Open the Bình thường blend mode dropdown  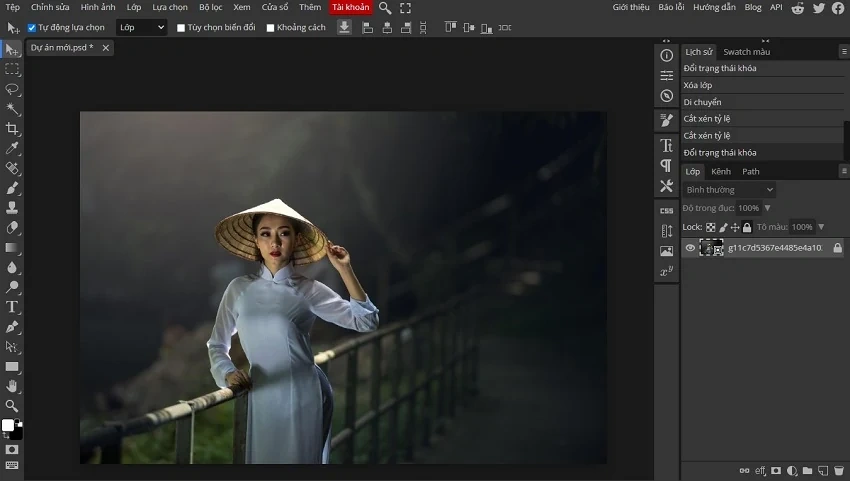(729, 190)
